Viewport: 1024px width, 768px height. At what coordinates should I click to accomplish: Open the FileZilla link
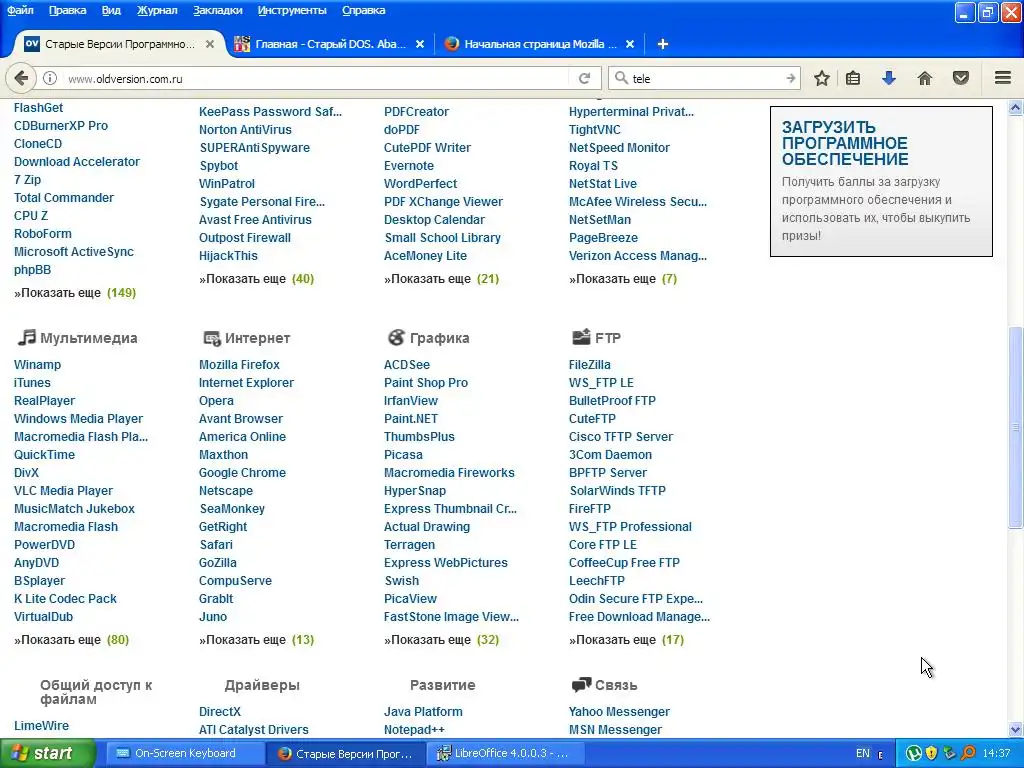(x=590, y=365)
